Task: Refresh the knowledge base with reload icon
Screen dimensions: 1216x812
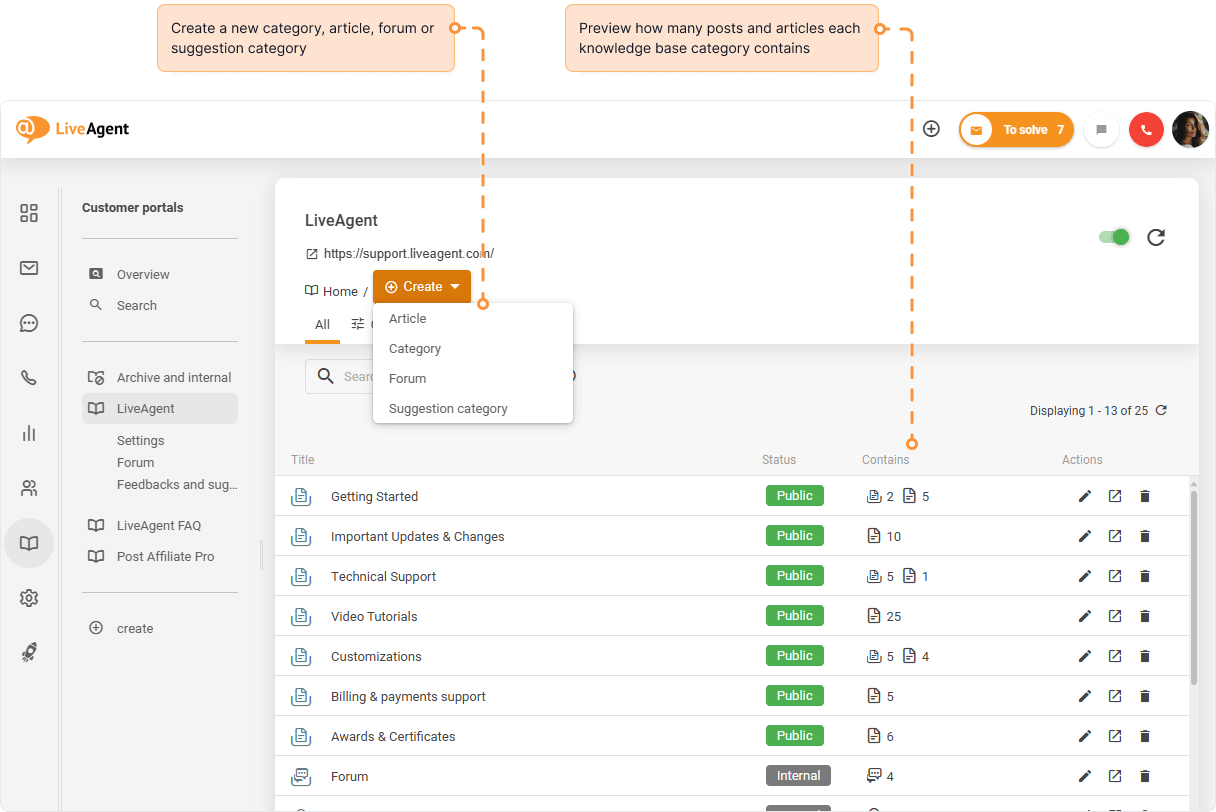Action: [x=1156, y=237]
